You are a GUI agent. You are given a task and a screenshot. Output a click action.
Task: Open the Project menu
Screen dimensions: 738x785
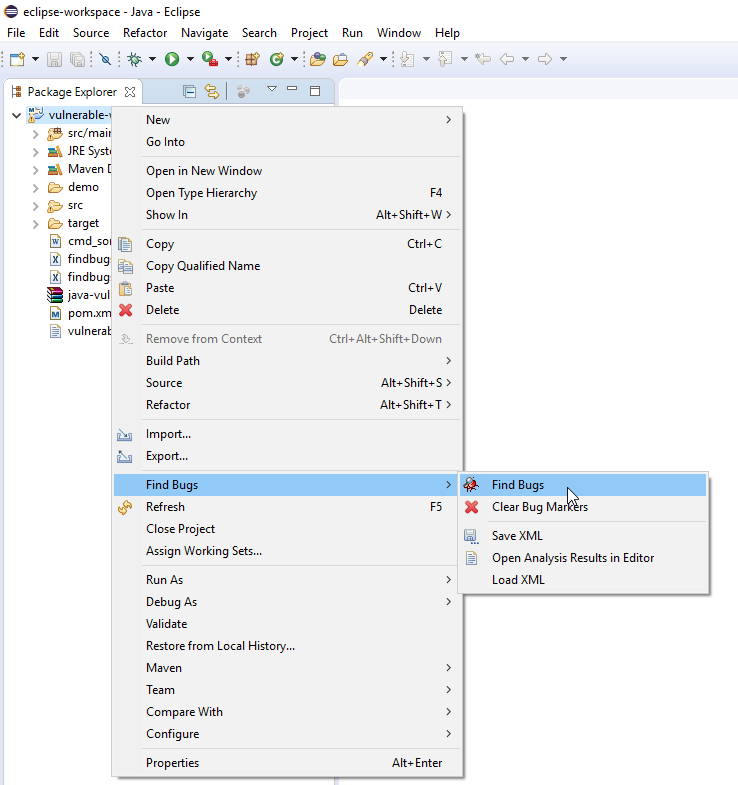pos(309,33)
